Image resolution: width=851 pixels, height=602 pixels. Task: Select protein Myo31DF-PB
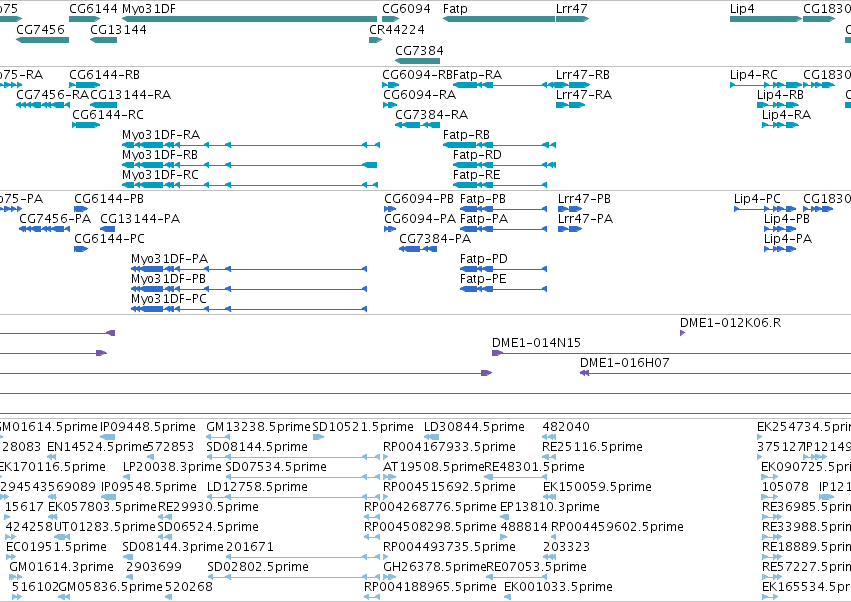click(249, 289)
